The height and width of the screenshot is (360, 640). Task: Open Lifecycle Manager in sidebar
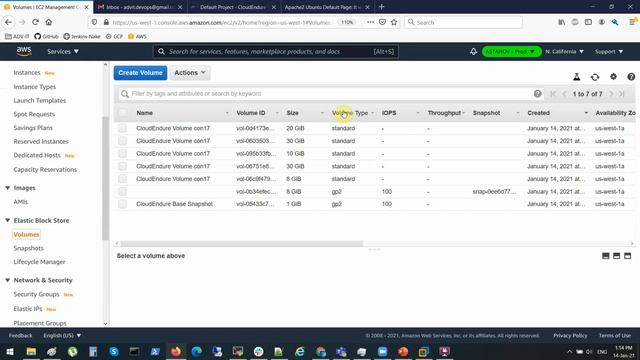pyautogui.click(x=39, y=262)
